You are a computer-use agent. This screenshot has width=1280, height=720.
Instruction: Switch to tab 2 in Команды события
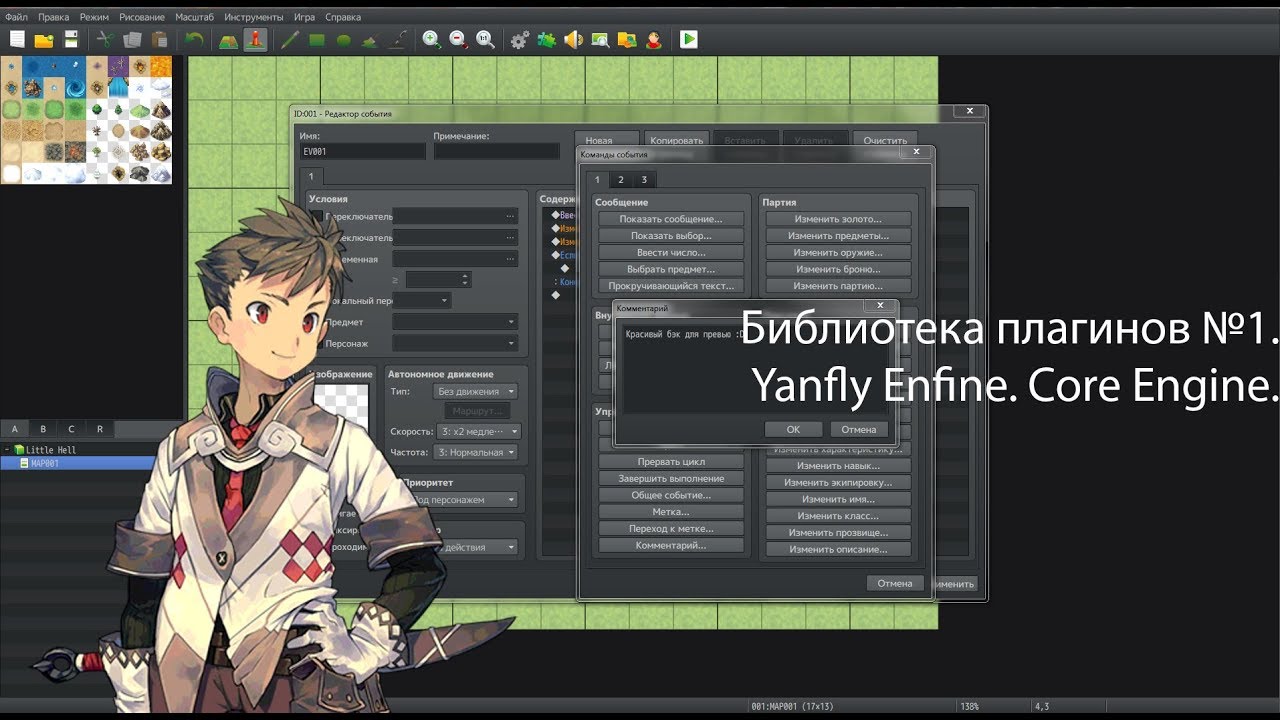pos(620,180)
